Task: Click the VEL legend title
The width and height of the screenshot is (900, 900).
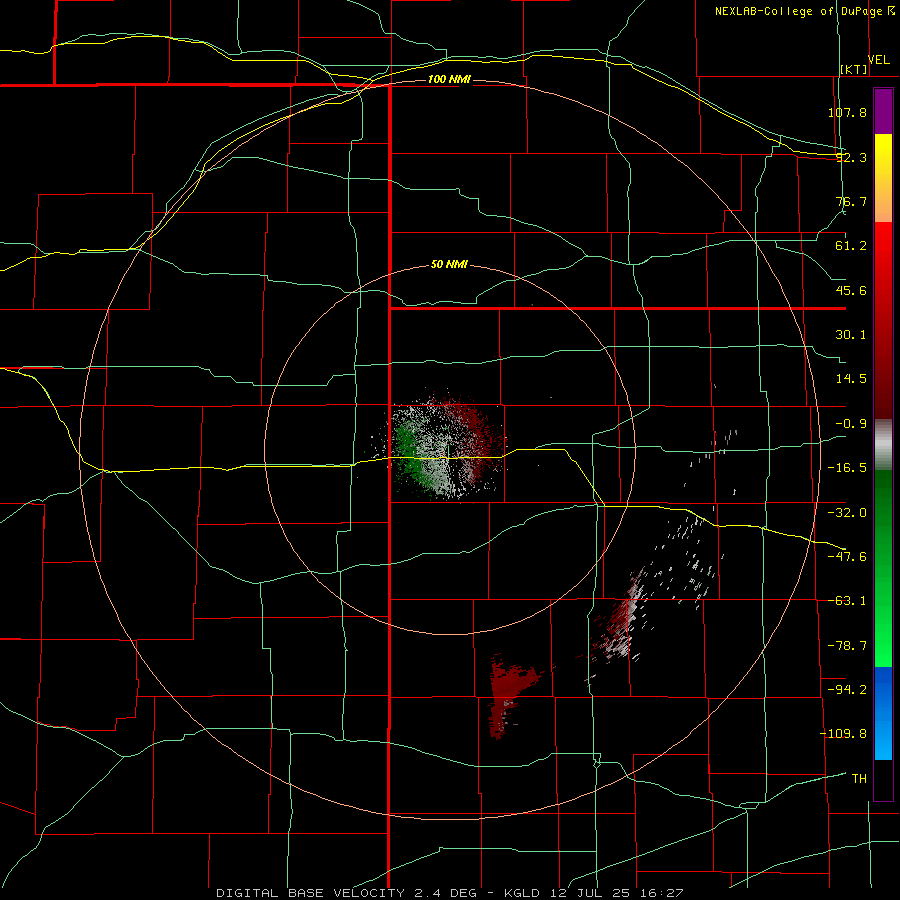Action: click(x=879, y=60)
